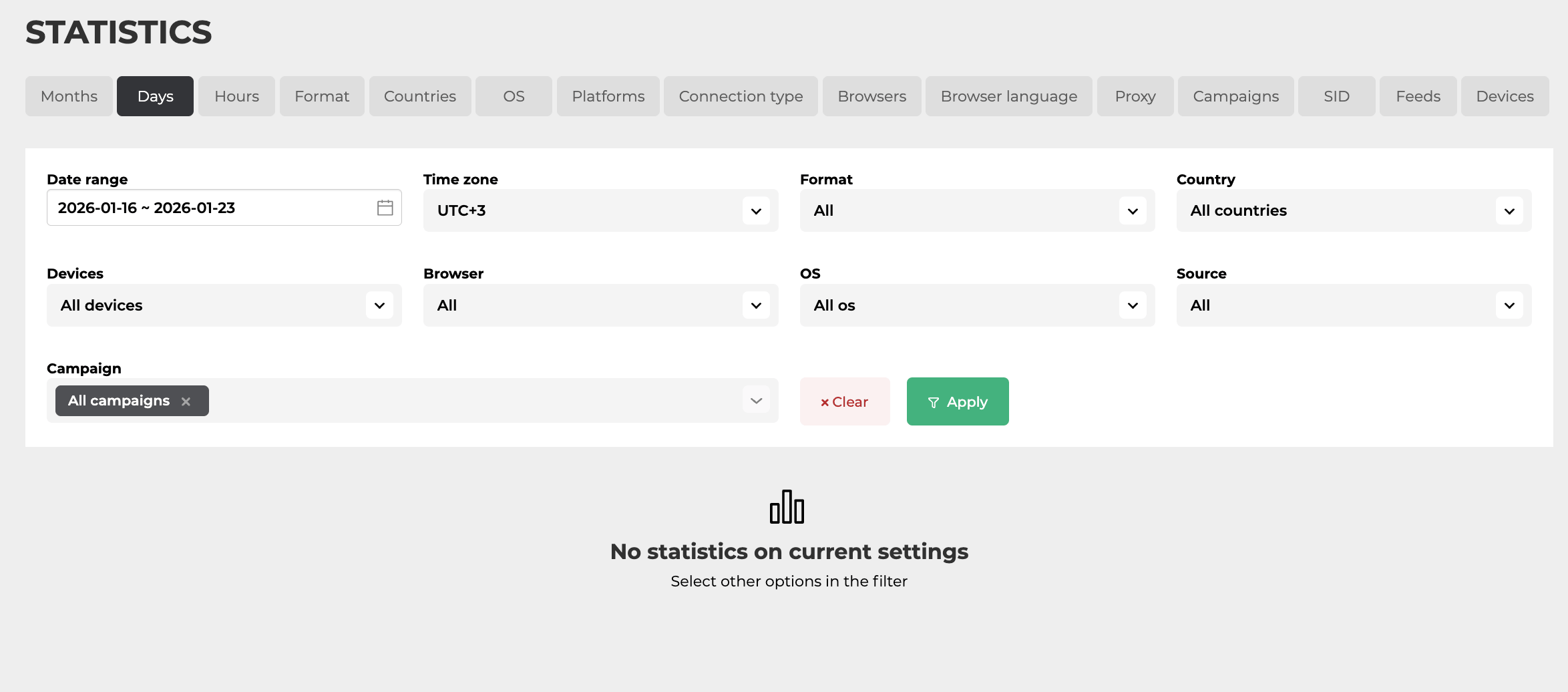Open the Feeds tab
Image resolution: width=1568 pixels, height=692 pixels.
[1418, 96]
